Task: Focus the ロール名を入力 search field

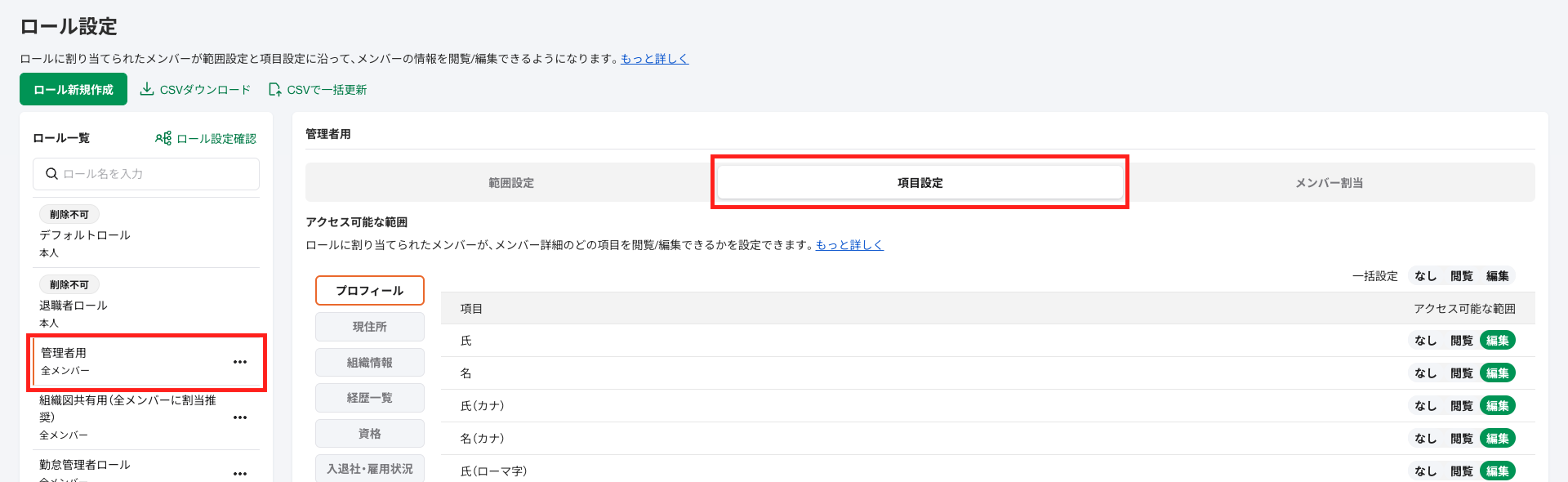Action: pyautogui.click(x=146, y=174)
